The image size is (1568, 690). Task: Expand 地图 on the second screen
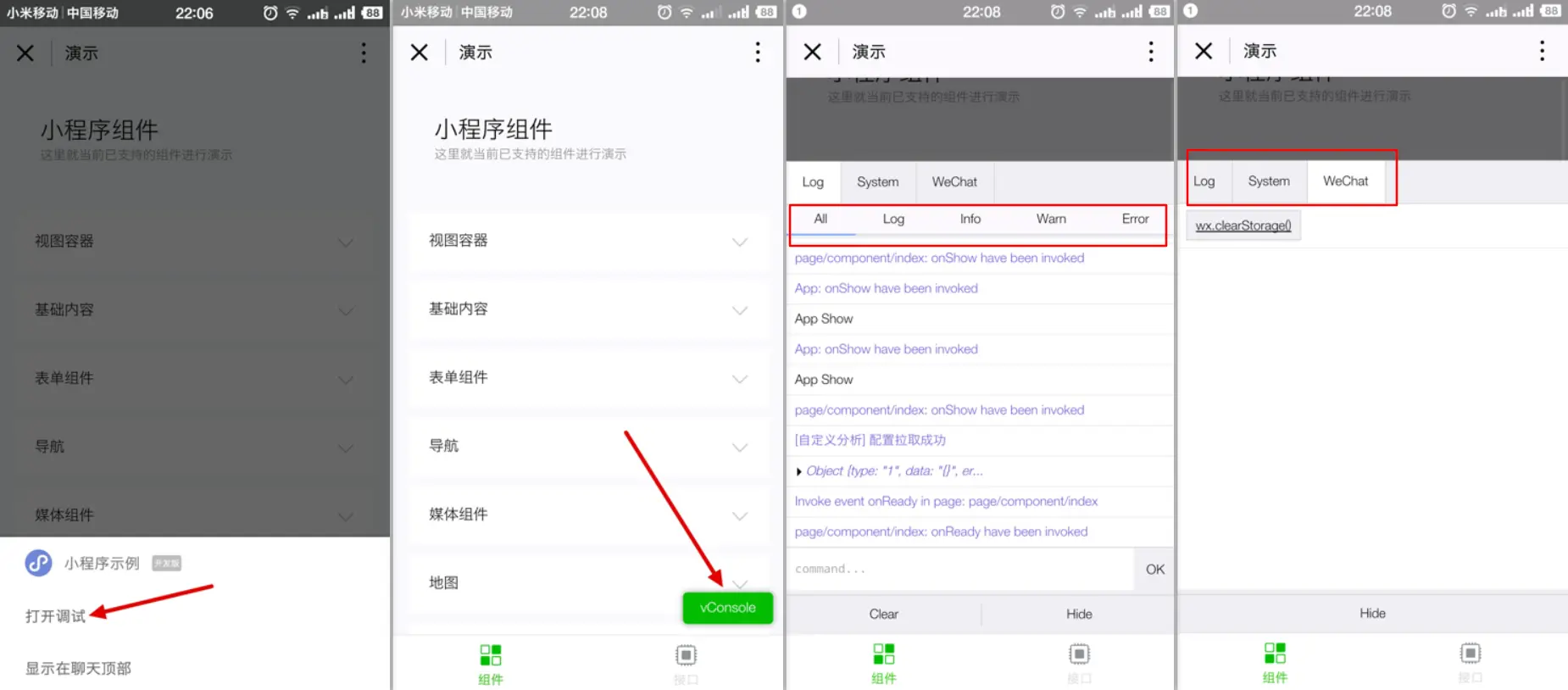pos(588,583)
